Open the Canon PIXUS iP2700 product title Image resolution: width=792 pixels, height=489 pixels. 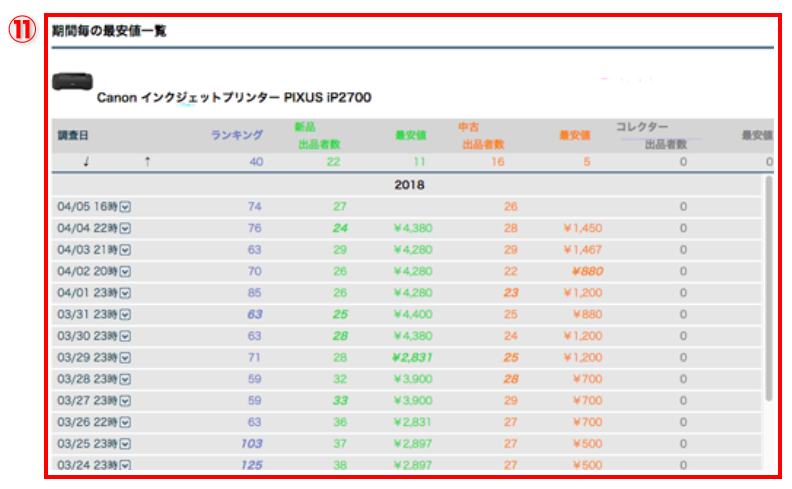(x=234, y=97)
